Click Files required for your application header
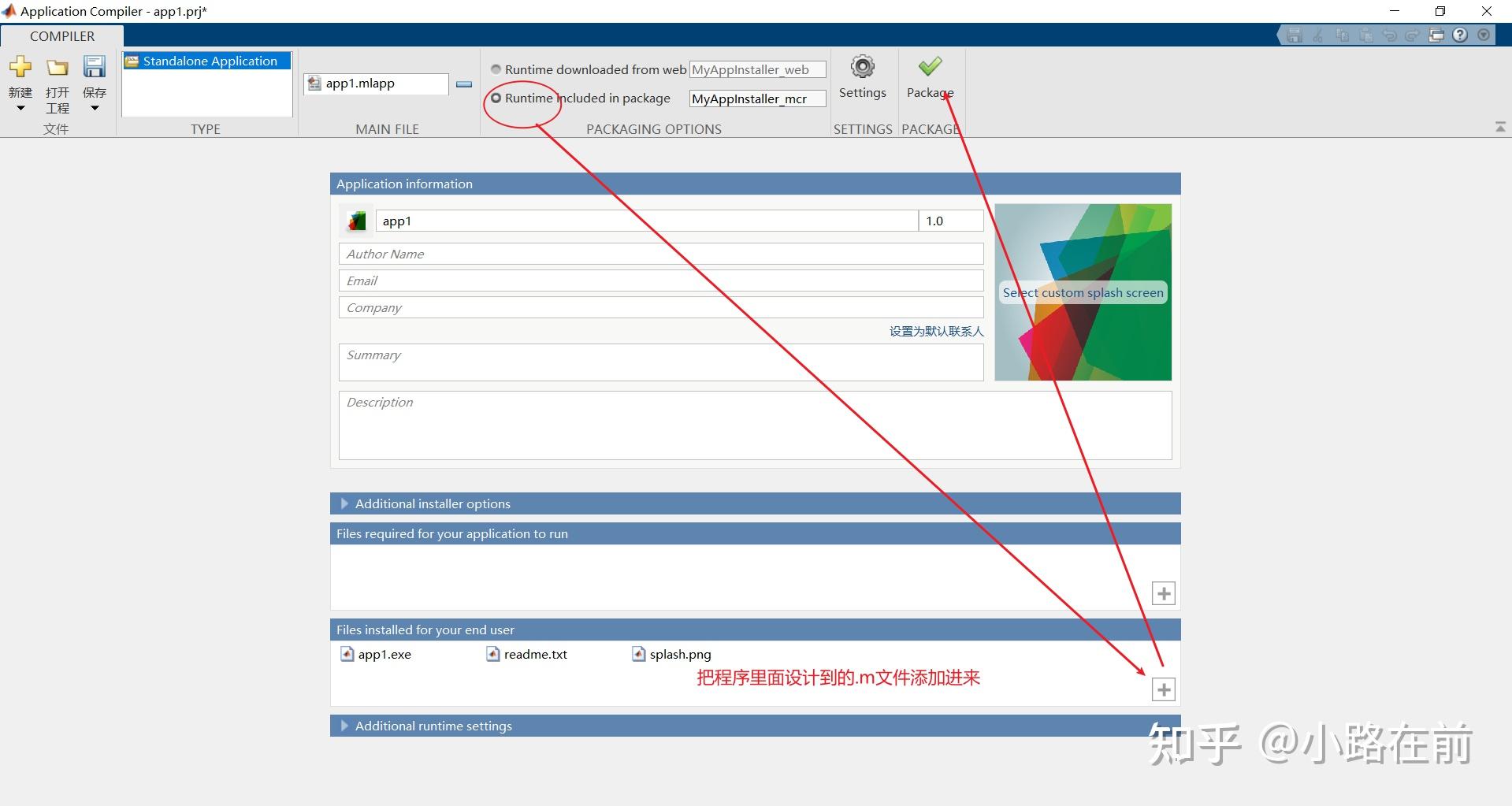This screenshot has width=1512, height=806. [755, 533]
